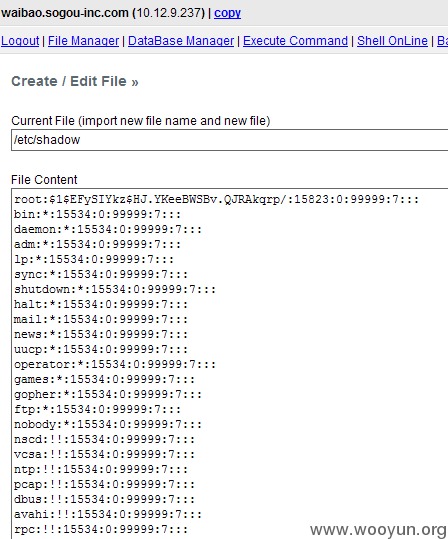Image resolution: width=448 pixels, height=539 pixels.
Task: Click the Create / Edit File heading
Action: point(75,82)
